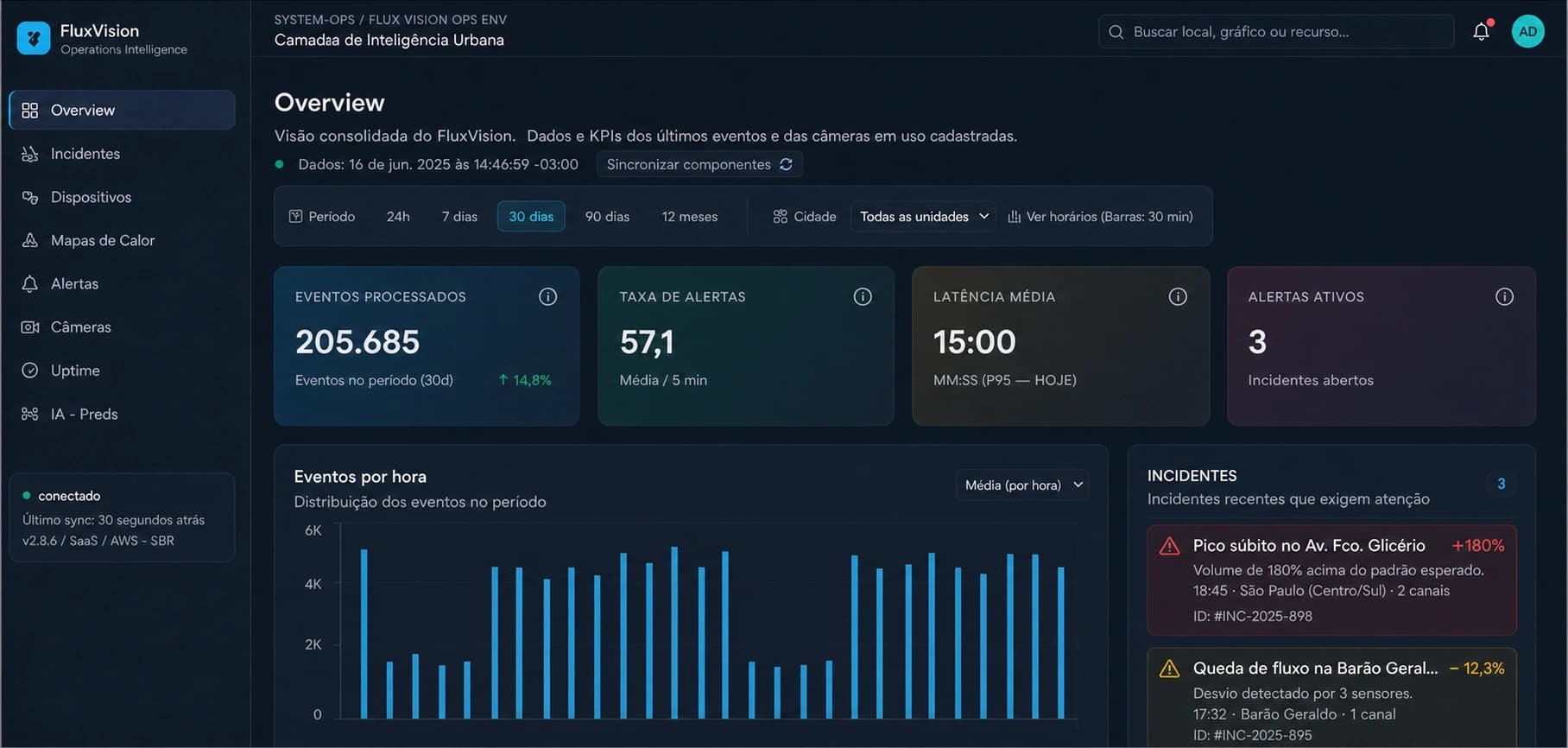Click the Sincronizar componentes button

[699, 164]
